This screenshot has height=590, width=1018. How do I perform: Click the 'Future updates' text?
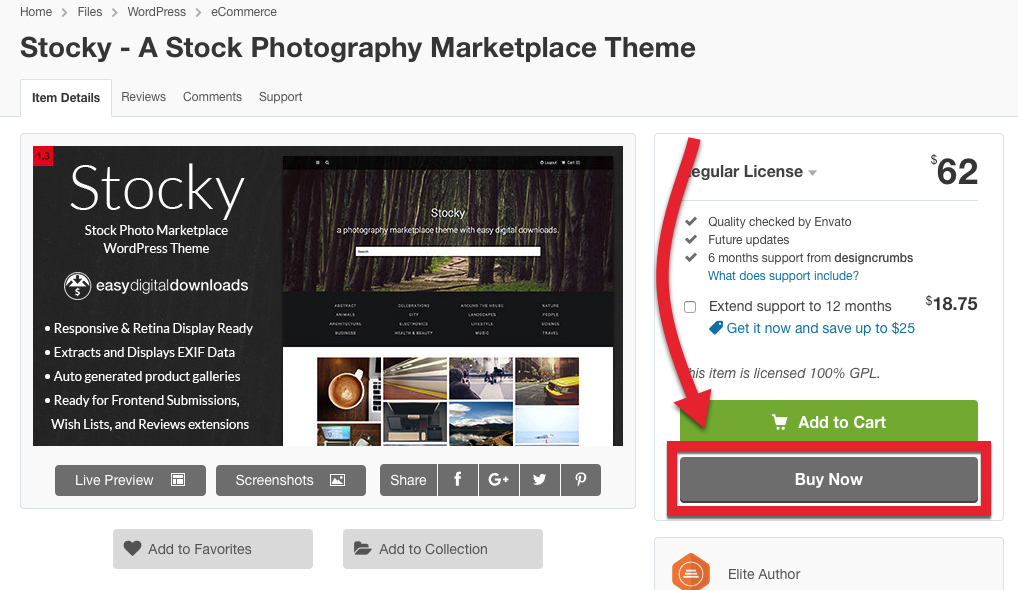(x=749, y=240)
